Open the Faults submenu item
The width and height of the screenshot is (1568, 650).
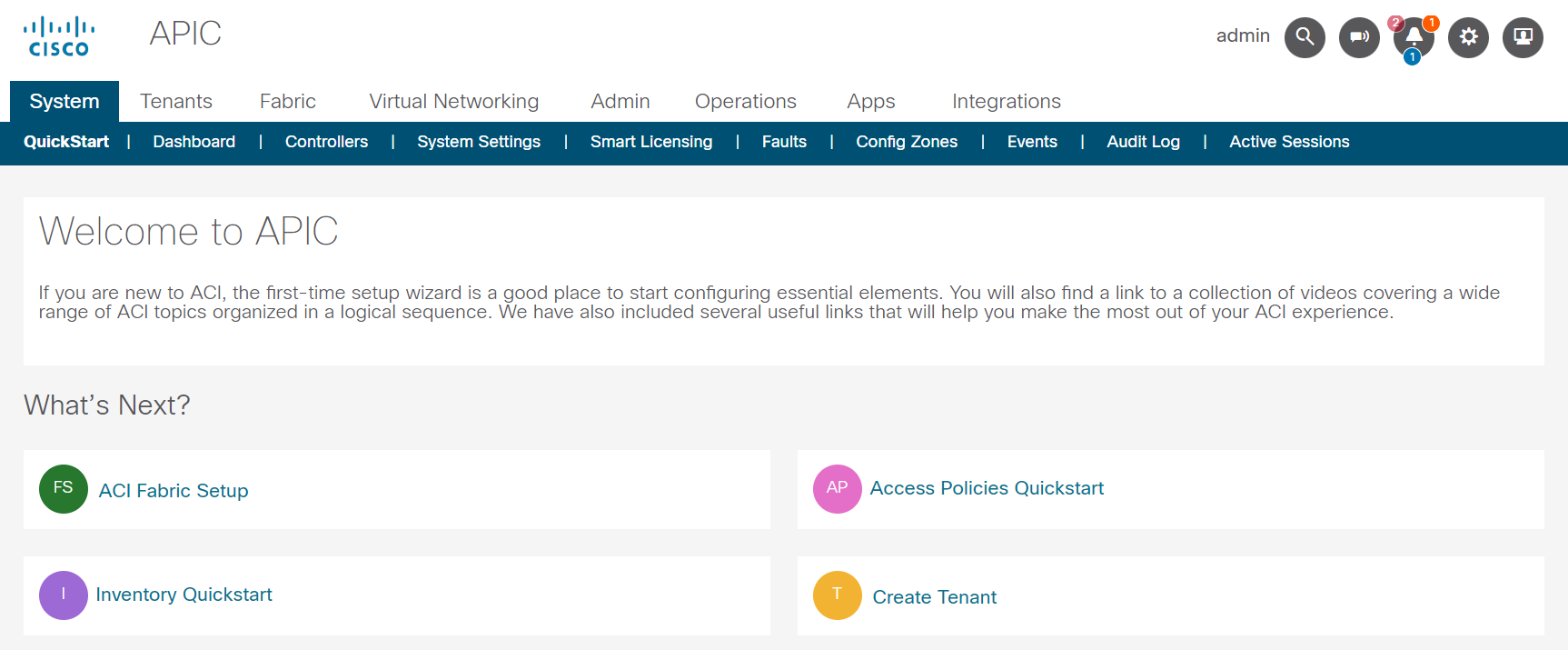coord(784,142)
